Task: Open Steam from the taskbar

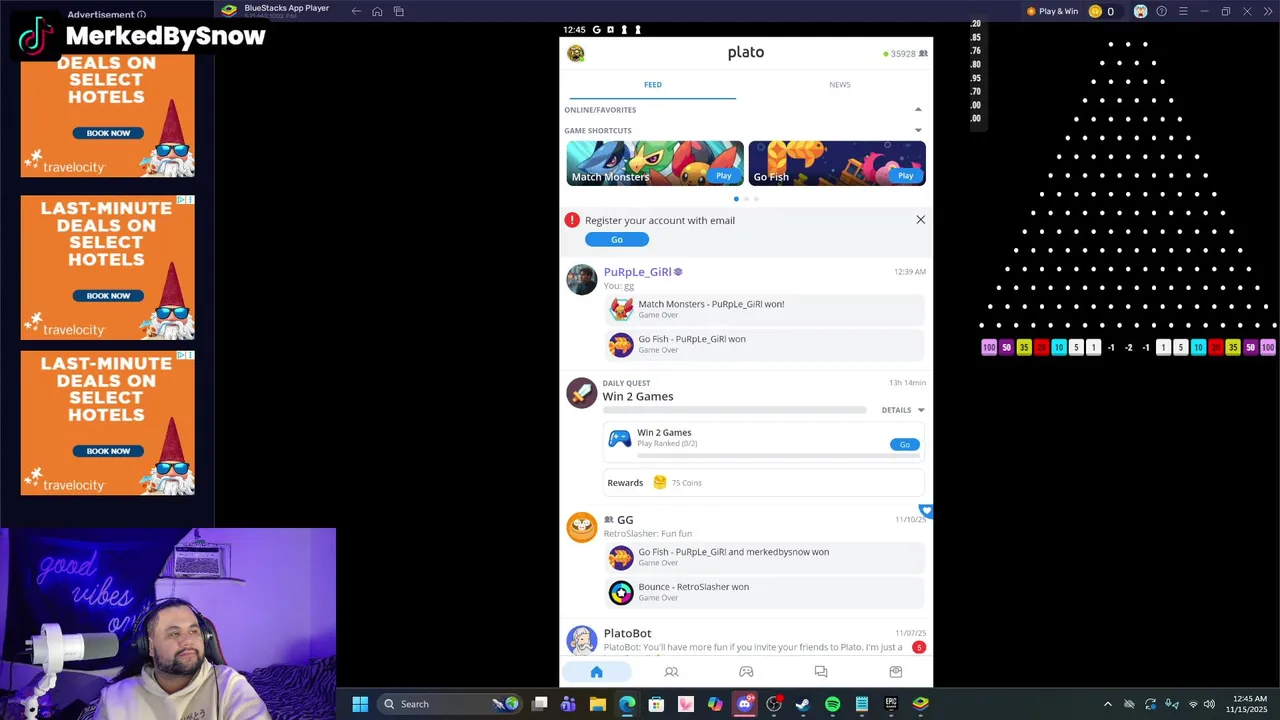Action: tap(803, 704)
